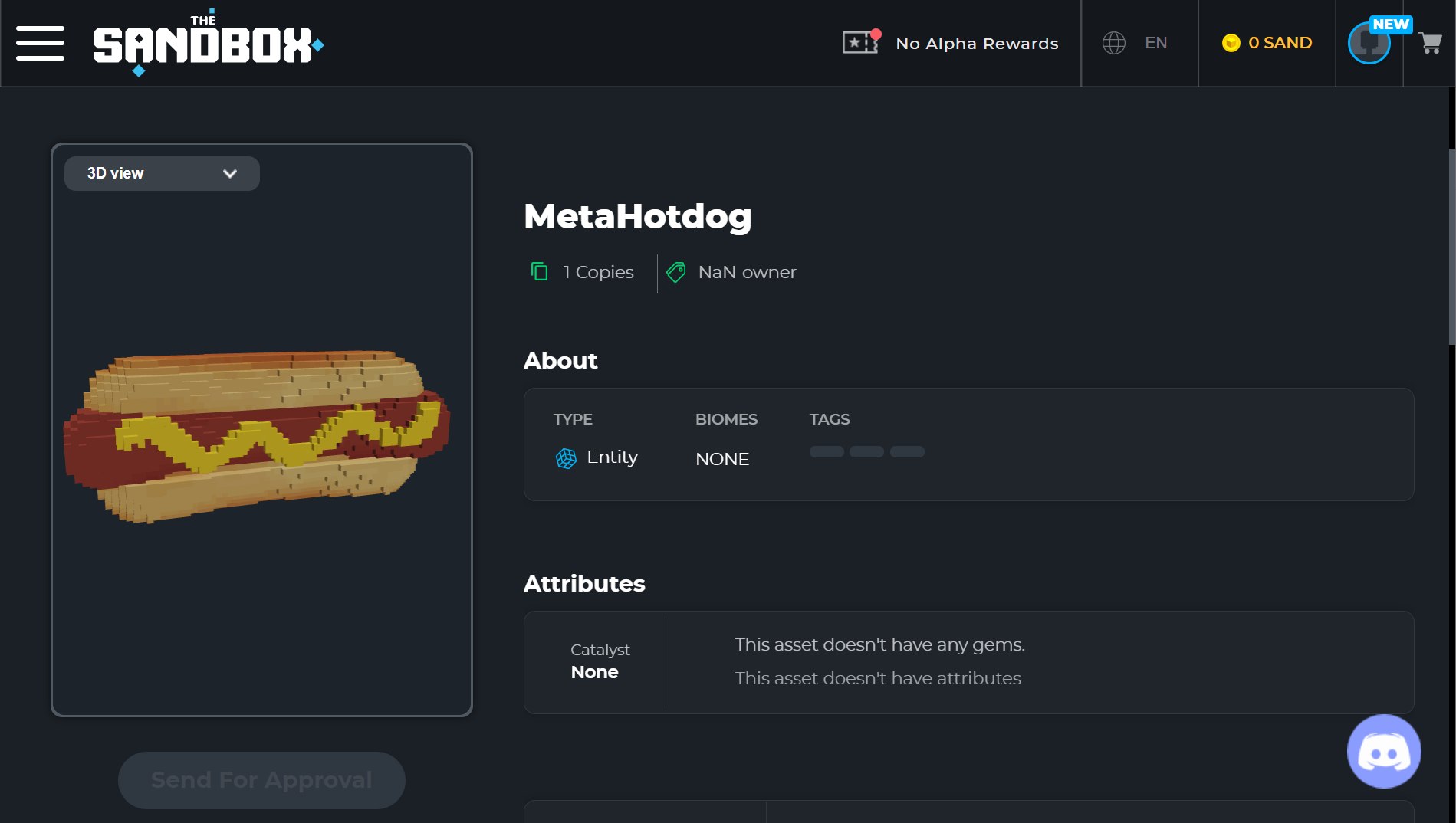Click the globe language icon

point(1114,43)
